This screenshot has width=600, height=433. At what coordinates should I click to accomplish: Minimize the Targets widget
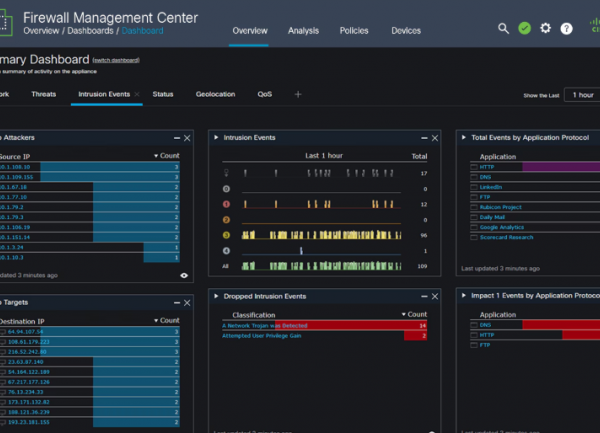[177, 303]
